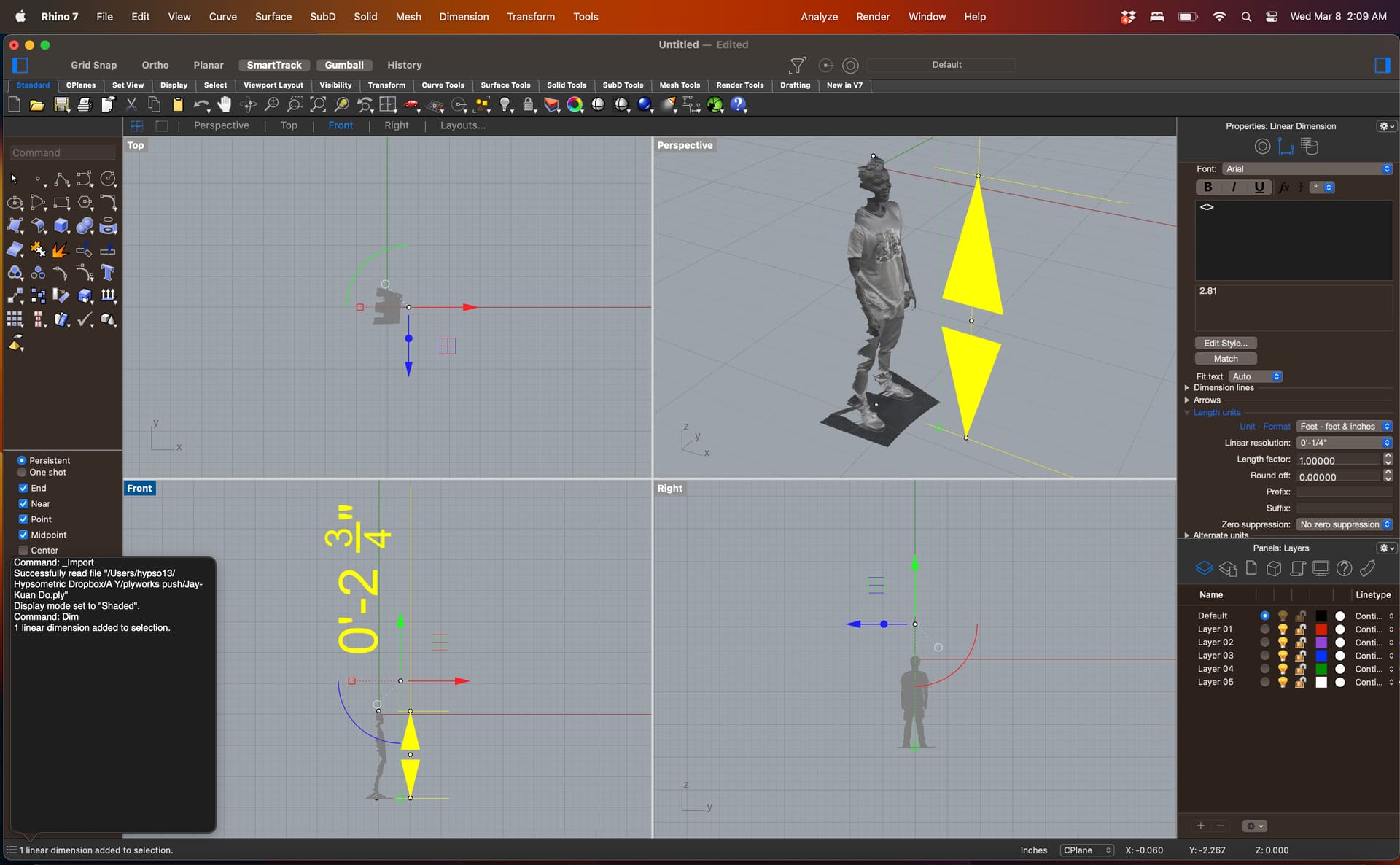
Task: Open the Font dropdown showing Arial
Action: (1307, 168)
